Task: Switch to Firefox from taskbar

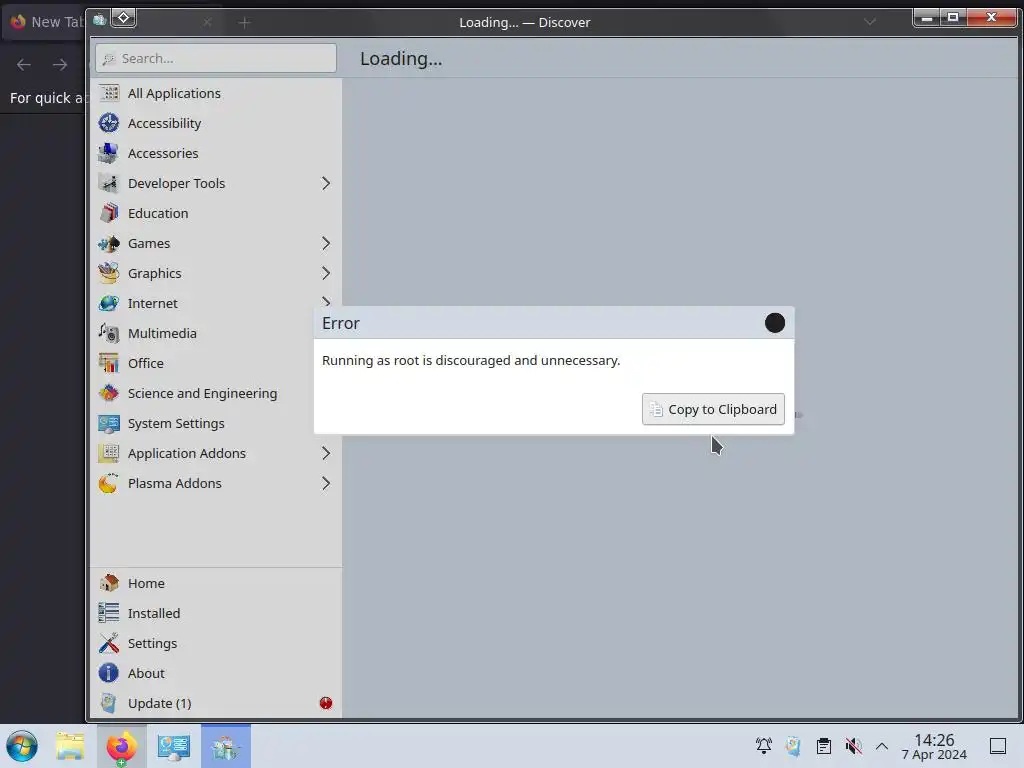Action: pyautogui.click(x=121, y=746)
